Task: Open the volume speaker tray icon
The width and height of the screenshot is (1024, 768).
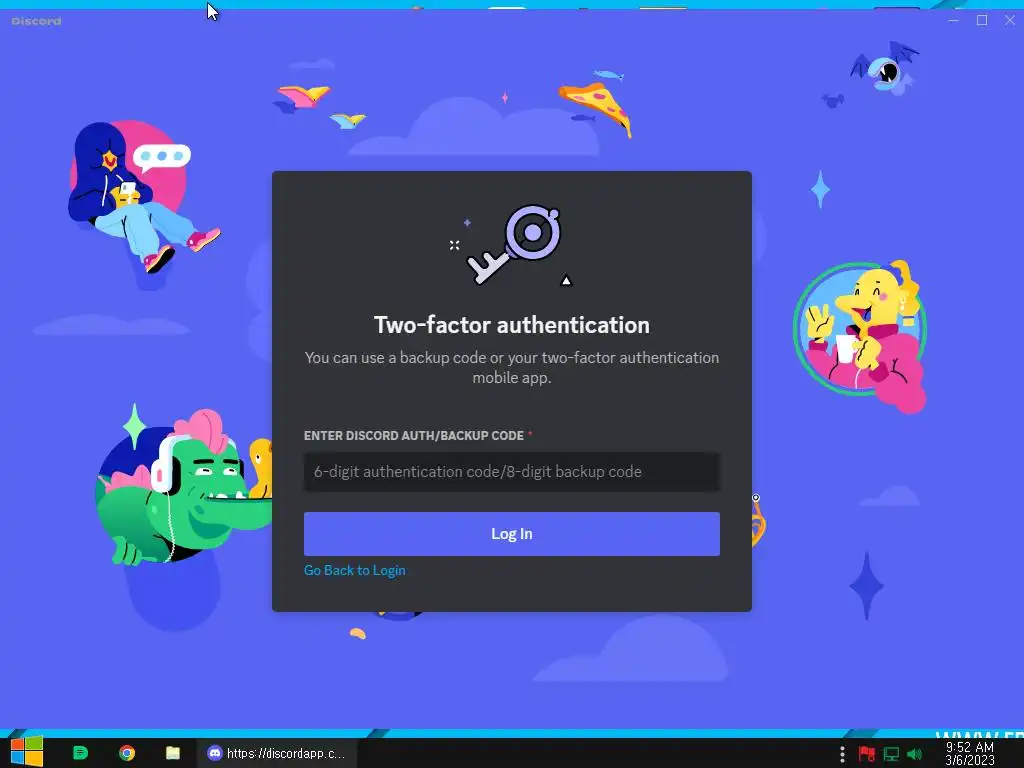Action: pyautogui.click(x=914, y=754)
